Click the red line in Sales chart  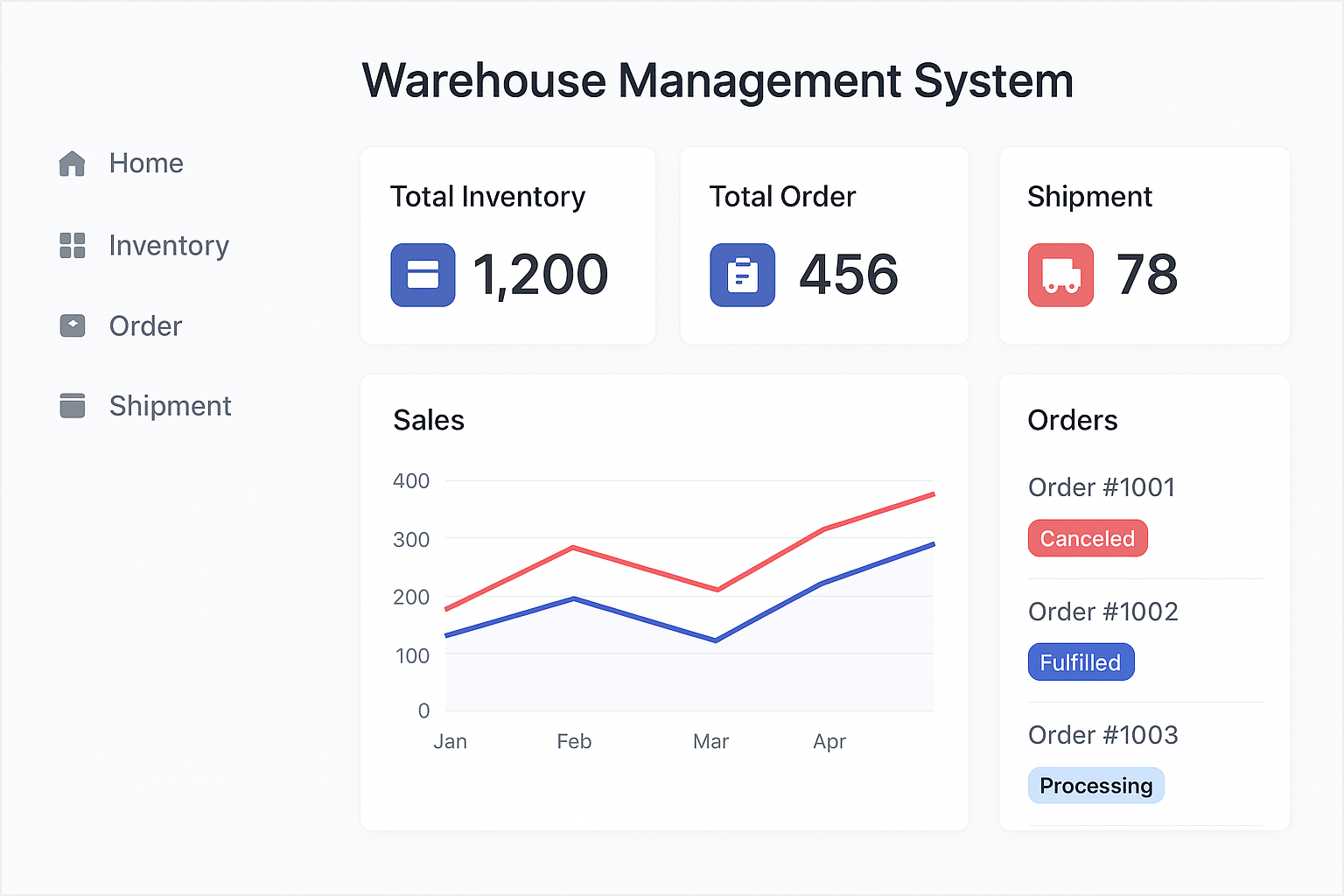click(645, 569)
